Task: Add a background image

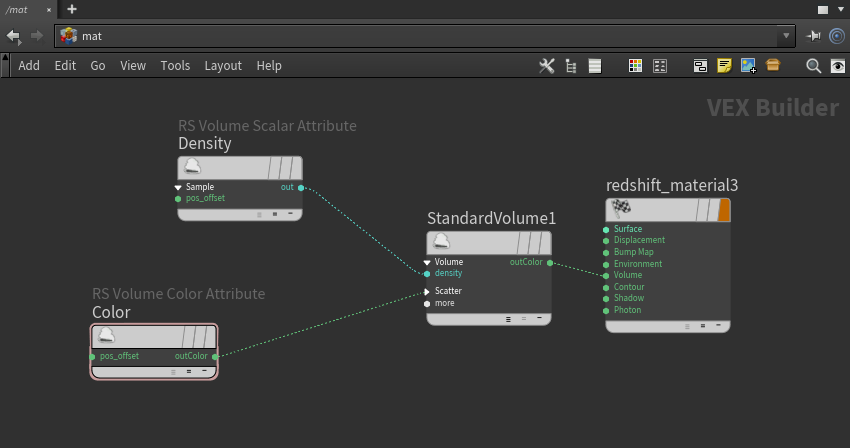Action: (748, 66)
